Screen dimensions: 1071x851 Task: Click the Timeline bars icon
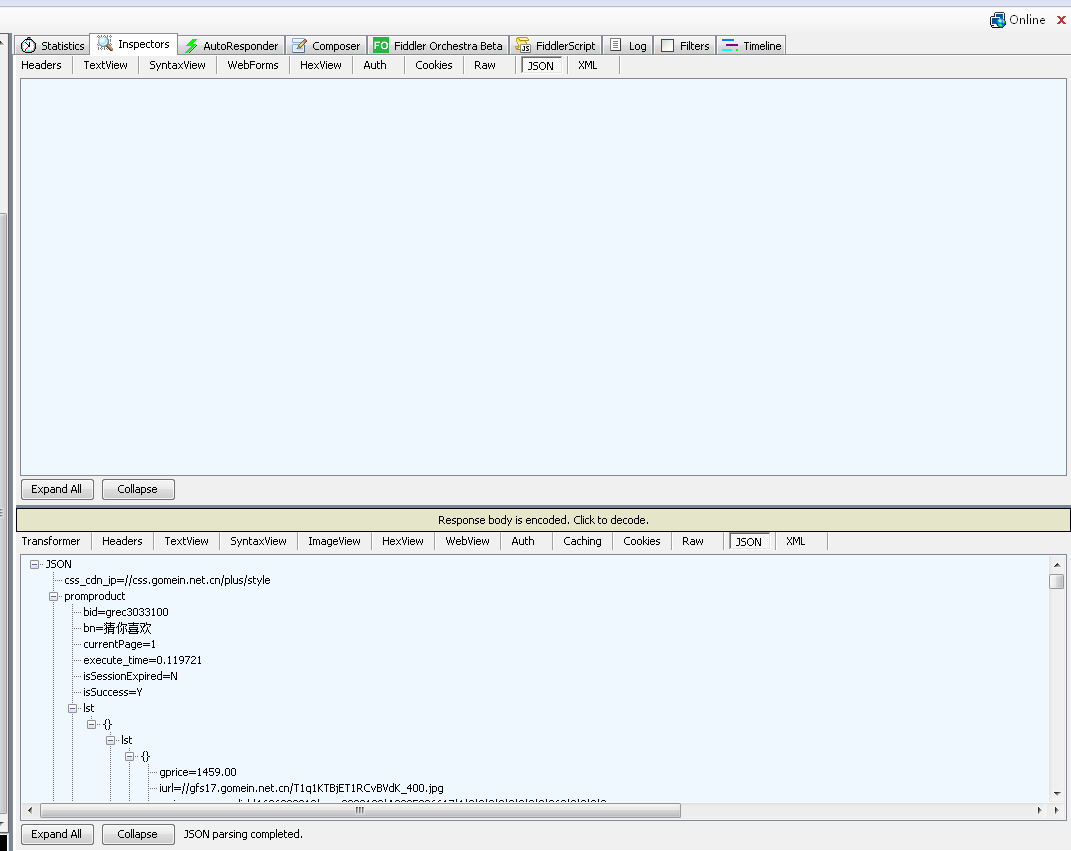coord(730,46)
